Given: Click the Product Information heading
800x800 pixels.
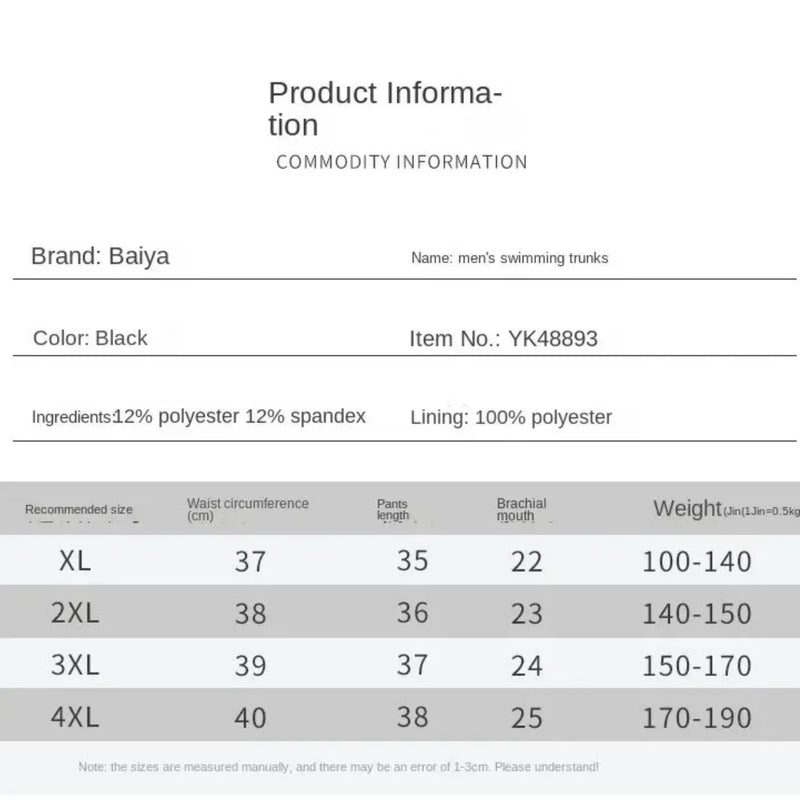Looking at the screenshot, I should click(384, 109).
